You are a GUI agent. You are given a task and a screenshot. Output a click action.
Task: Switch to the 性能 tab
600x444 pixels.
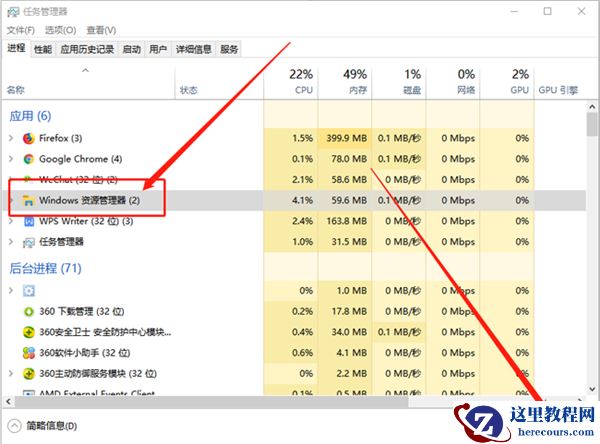coord(43,49)
